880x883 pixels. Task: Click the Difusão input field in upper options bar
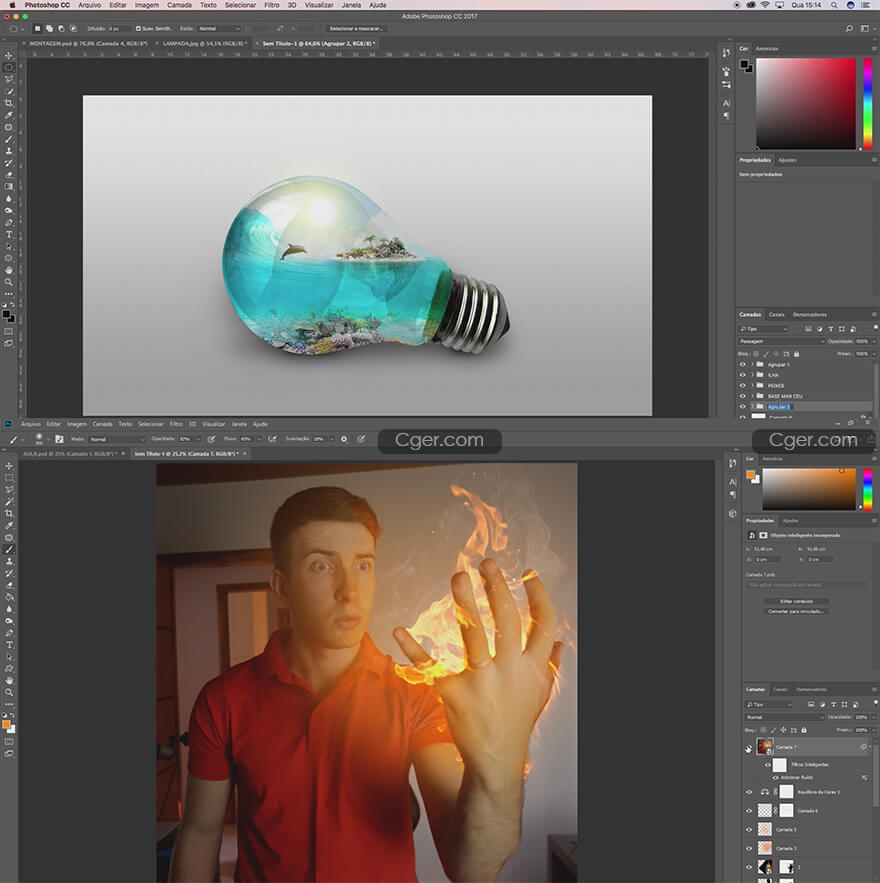tap(119, 29)
